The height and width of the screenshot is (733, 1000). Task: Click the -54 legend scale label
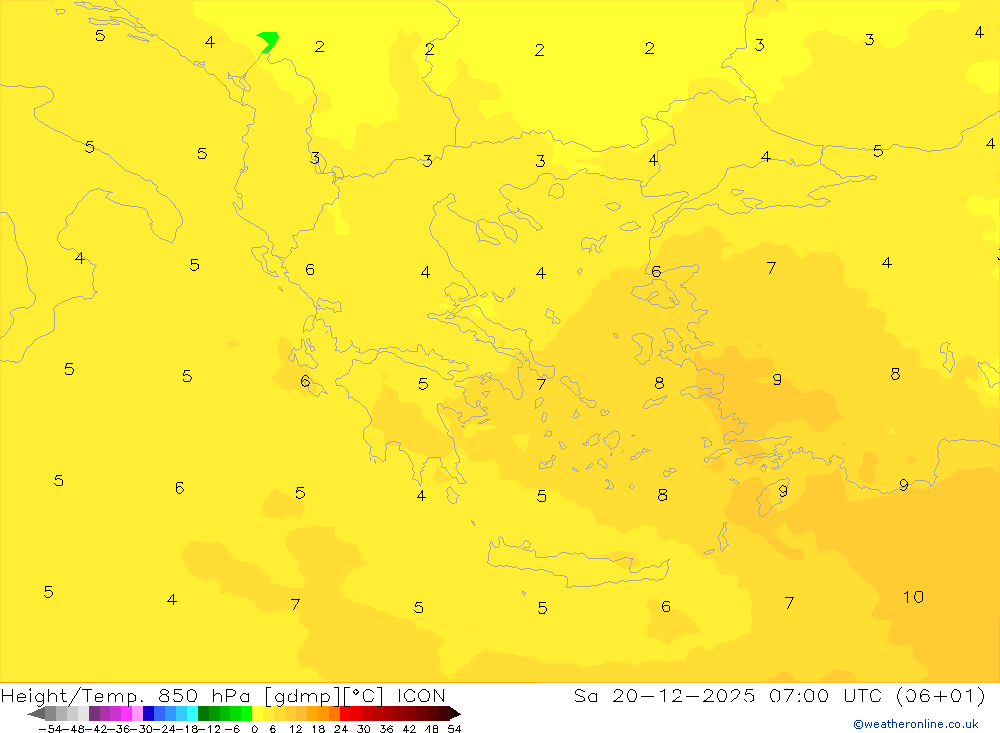tap(50, 729)
